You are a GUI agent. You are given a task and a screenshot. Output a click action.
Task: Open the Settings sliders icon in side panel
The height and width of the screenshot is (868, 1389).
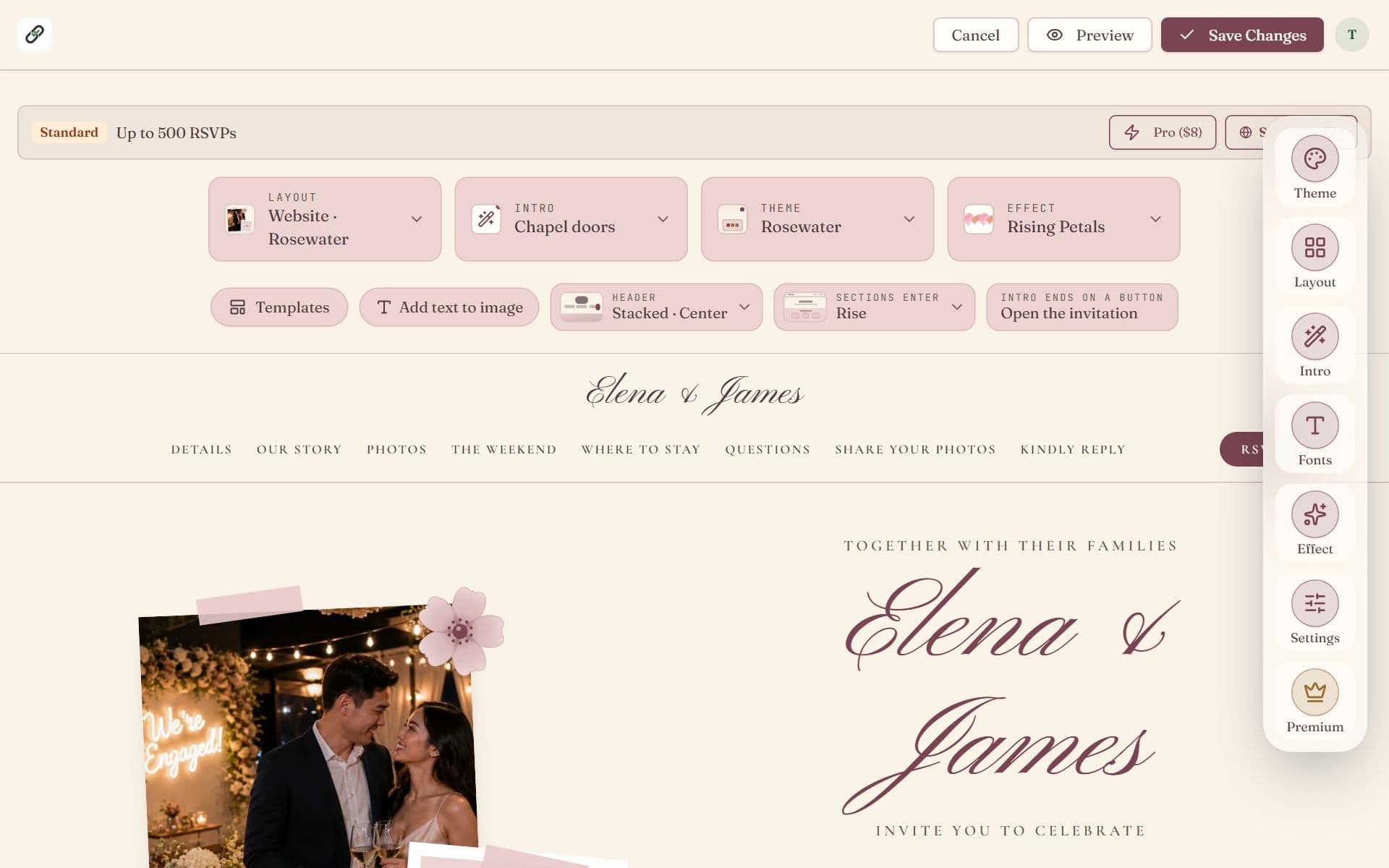pyautogui.click(x=1314, y=603)
